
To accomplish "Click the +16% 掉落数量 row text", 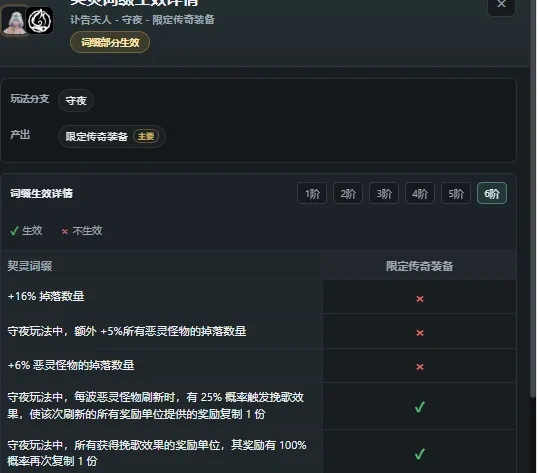I will (46, 296).
